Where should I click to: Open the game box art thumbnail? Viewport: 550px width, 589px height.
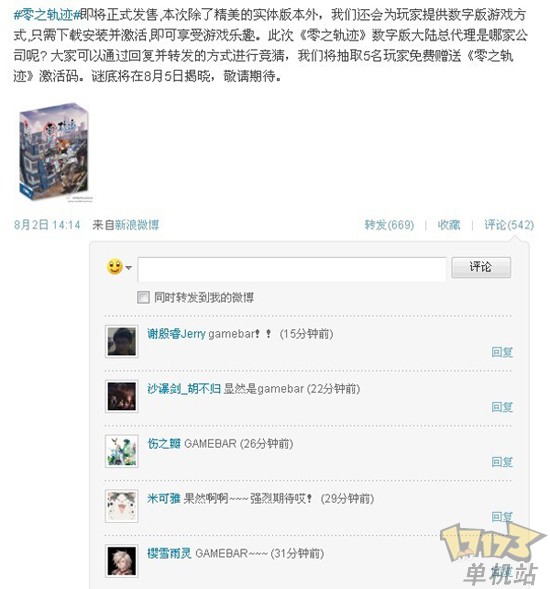pos(55,152)
